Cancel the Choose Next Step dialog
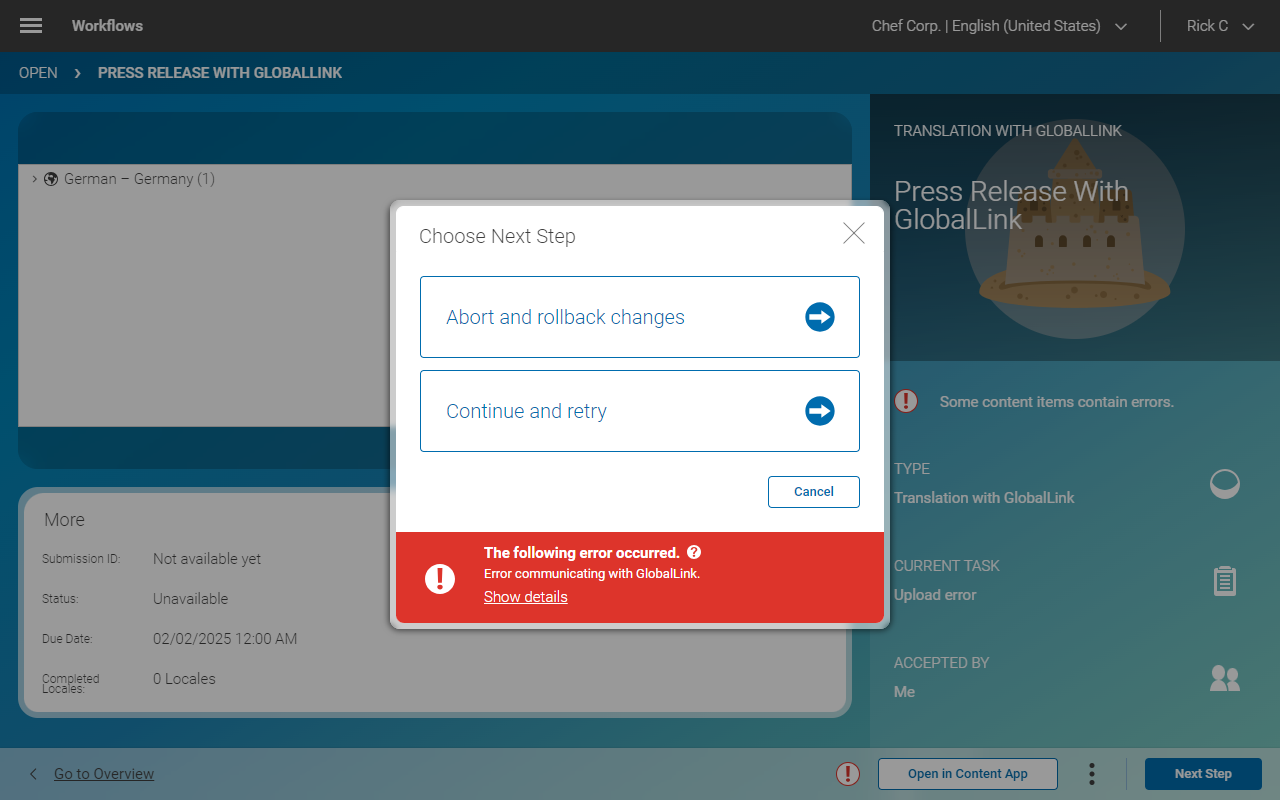The width and height of the screenshot is (1280, 800). point(813,491)
